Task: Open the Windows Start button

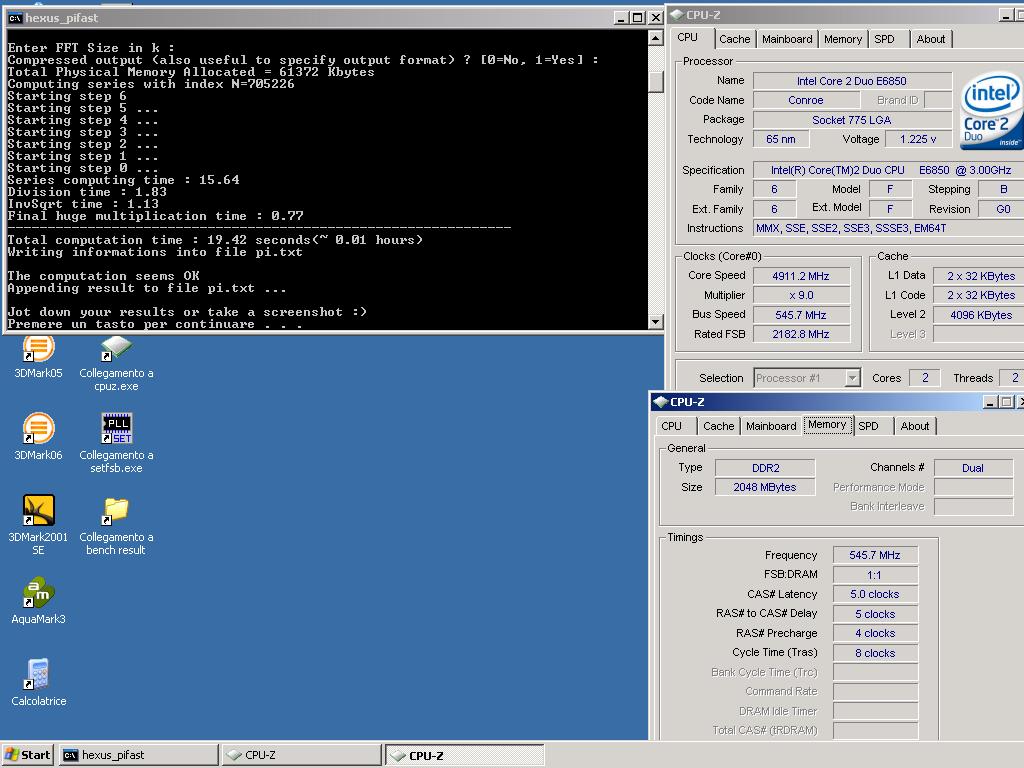Action: [27, 755]
